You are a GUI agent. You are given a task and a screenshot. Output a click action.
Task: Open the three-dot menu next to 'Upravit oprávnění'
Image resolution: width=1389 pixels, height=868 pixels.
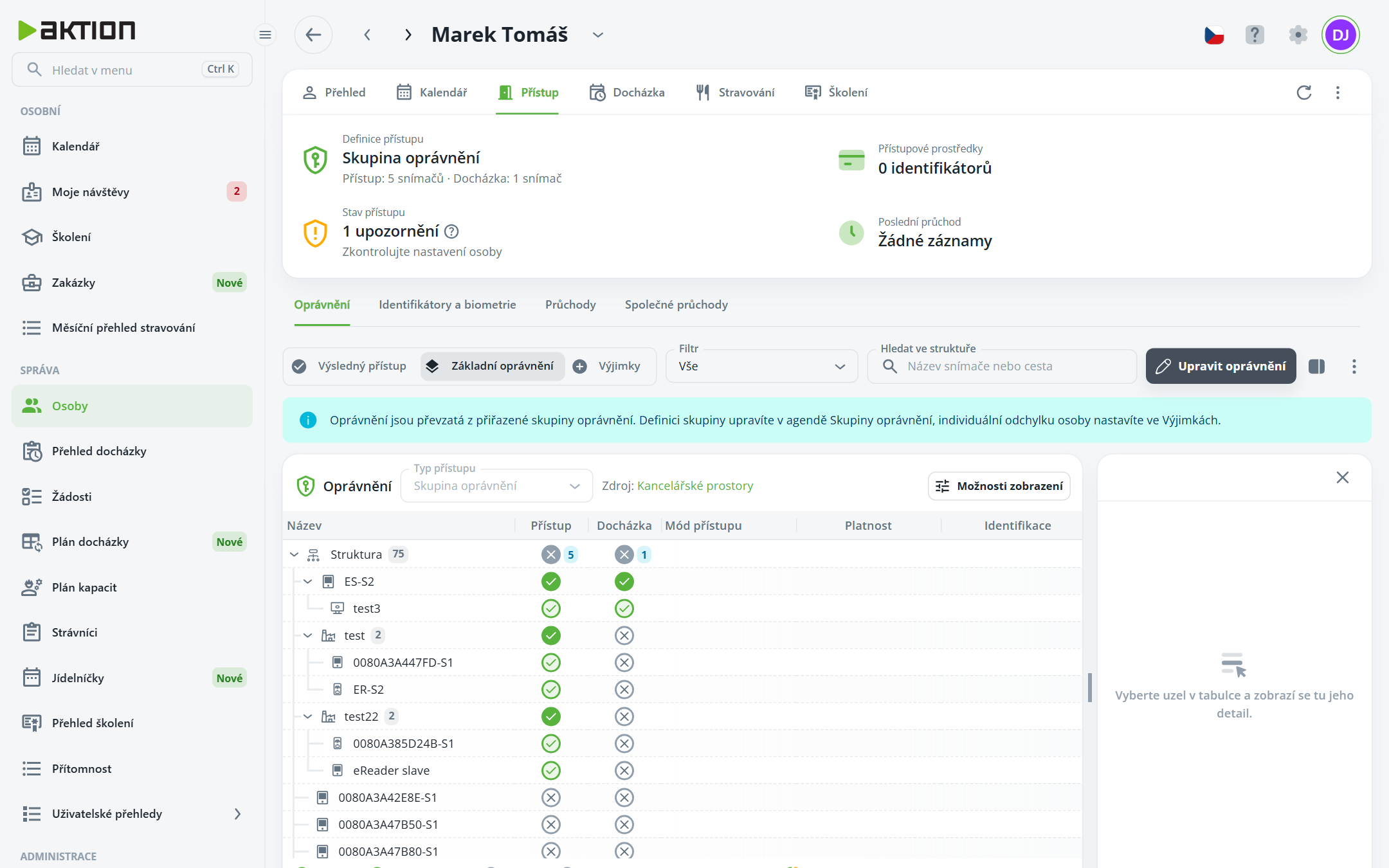click(1354, 366)
